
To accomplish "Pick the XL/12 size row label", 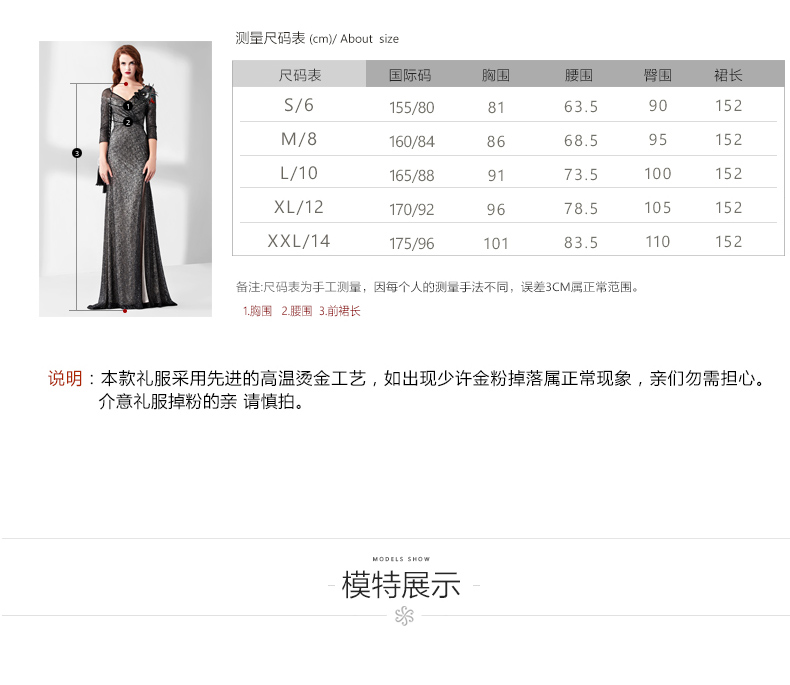I will click(298, 207).
